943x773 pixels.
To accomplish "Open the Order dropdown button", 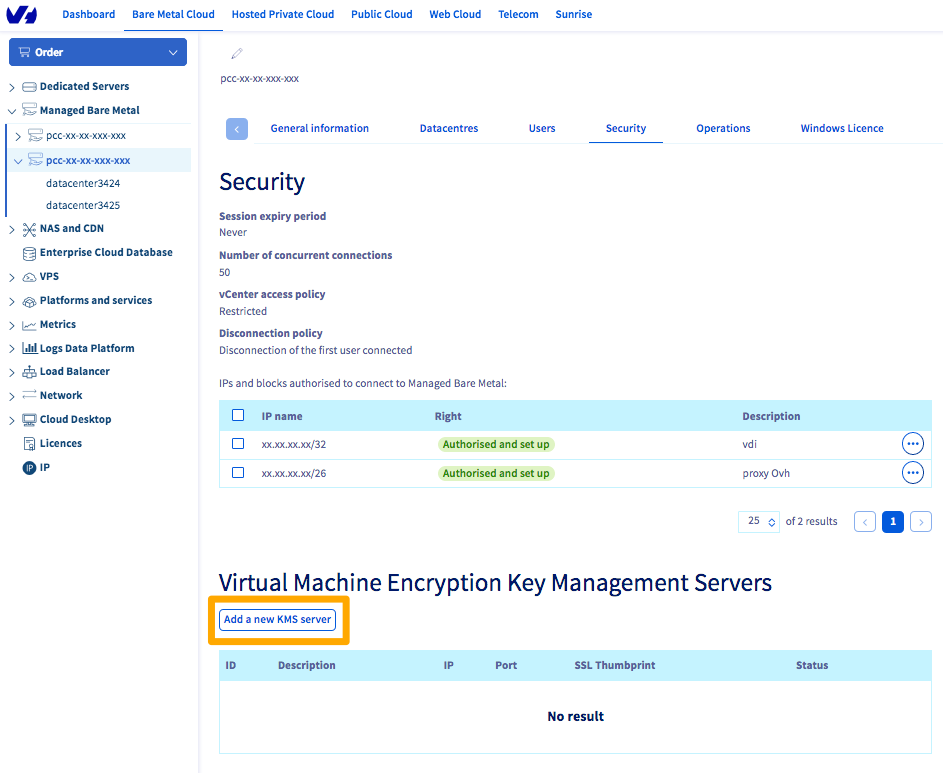I will (97, 51).
